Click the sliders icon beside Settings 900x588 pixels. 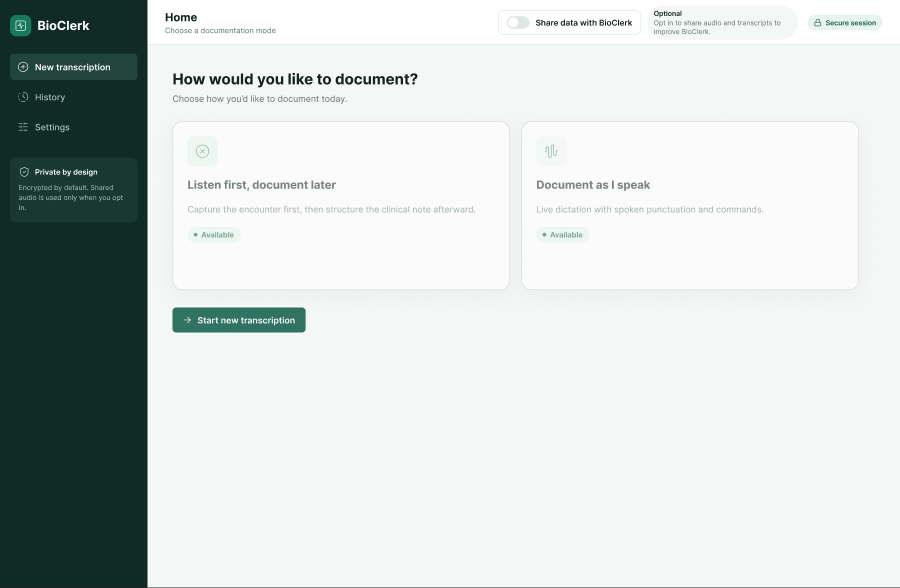23,127
